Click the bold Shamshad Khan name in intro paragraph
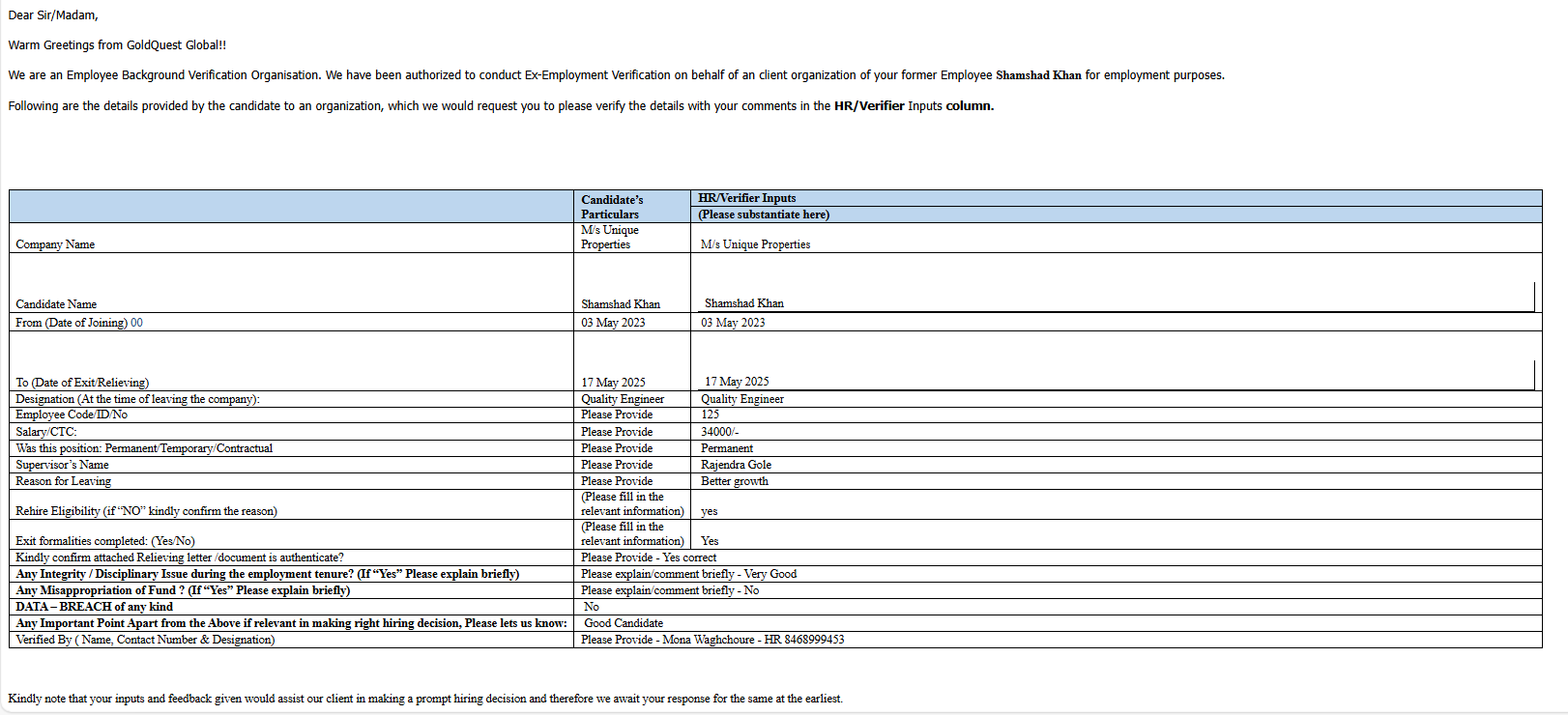Viewport: 1568px width, 715px height. click(x=1037, y=75)
